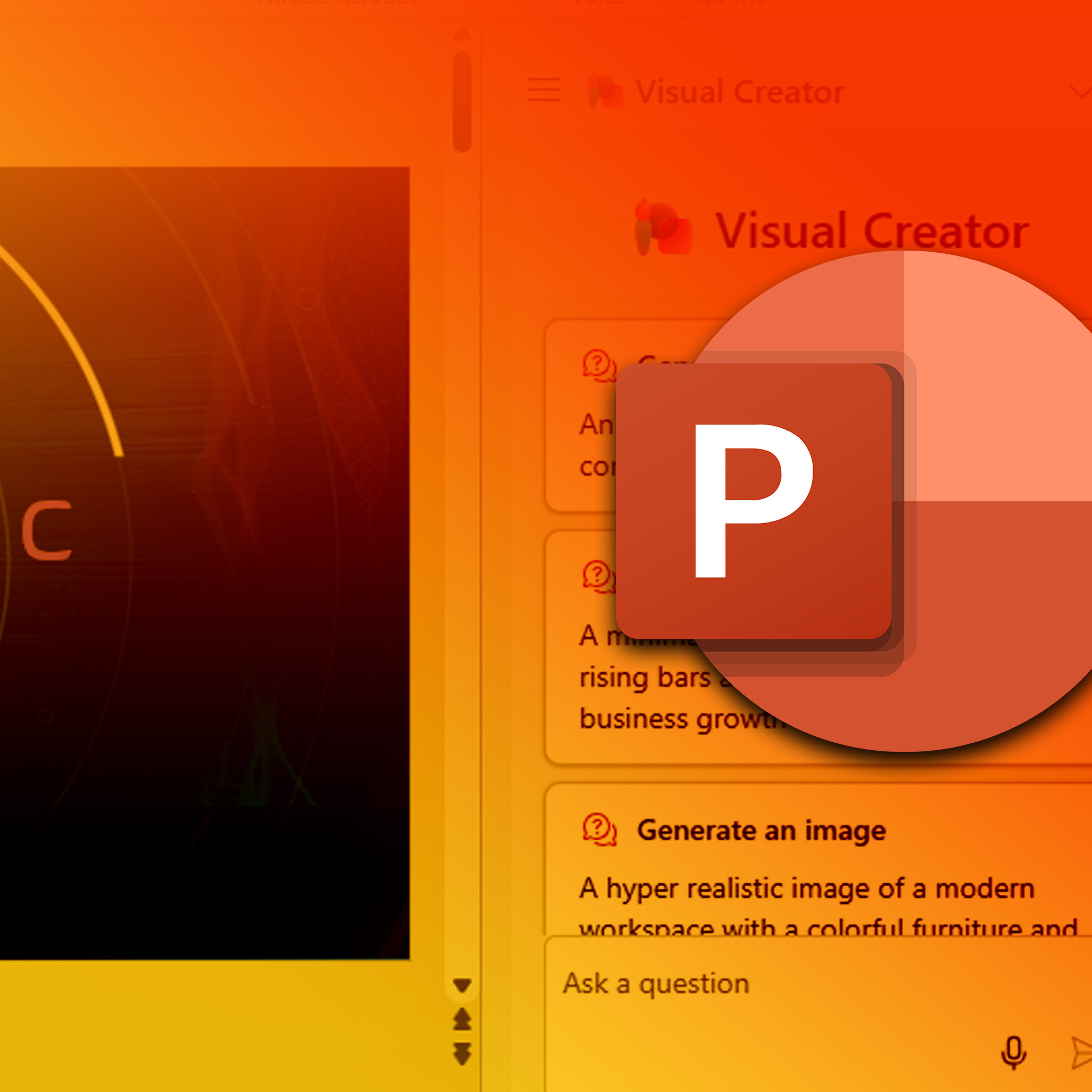
Task: Click the slide pane scrollbar thumb
Action: coord(462,102)
